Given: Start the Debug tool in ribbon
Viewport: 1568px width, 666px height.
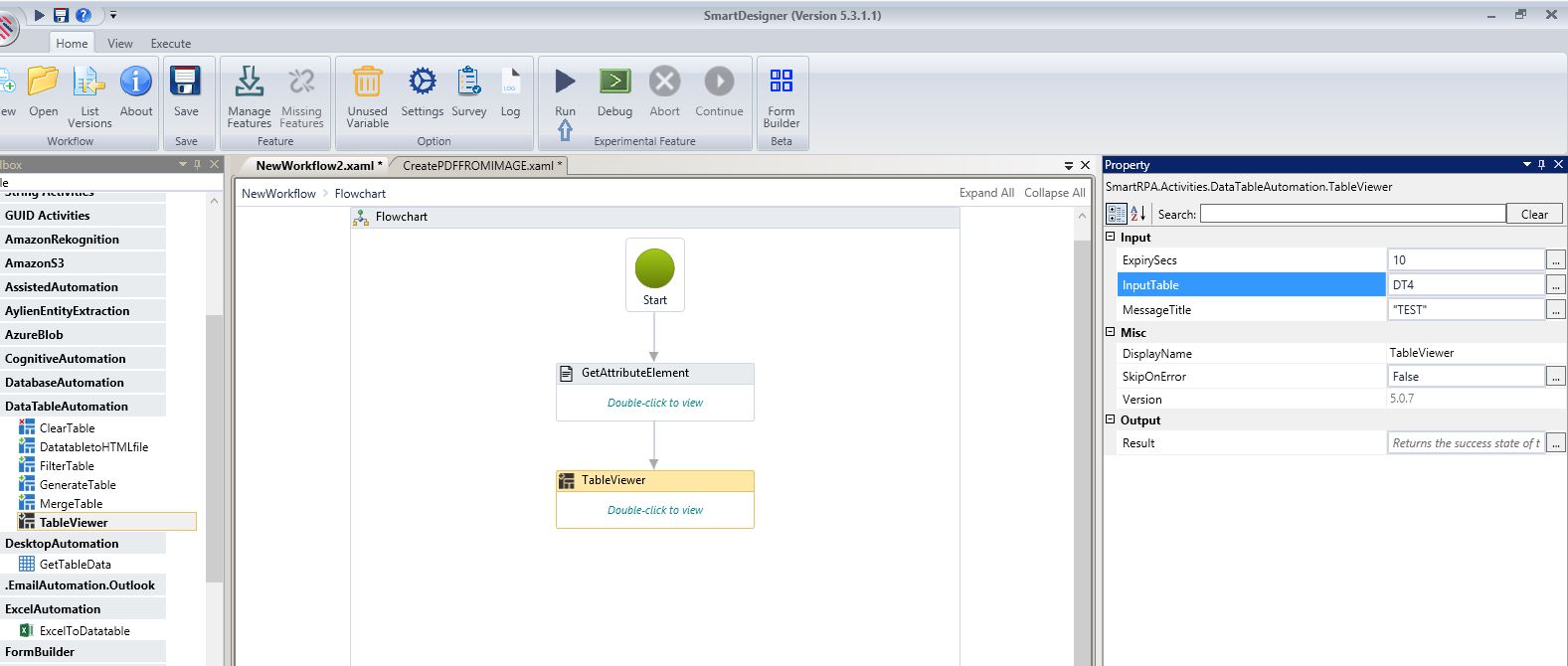Looking at the screenshot, I should point(614,82).
